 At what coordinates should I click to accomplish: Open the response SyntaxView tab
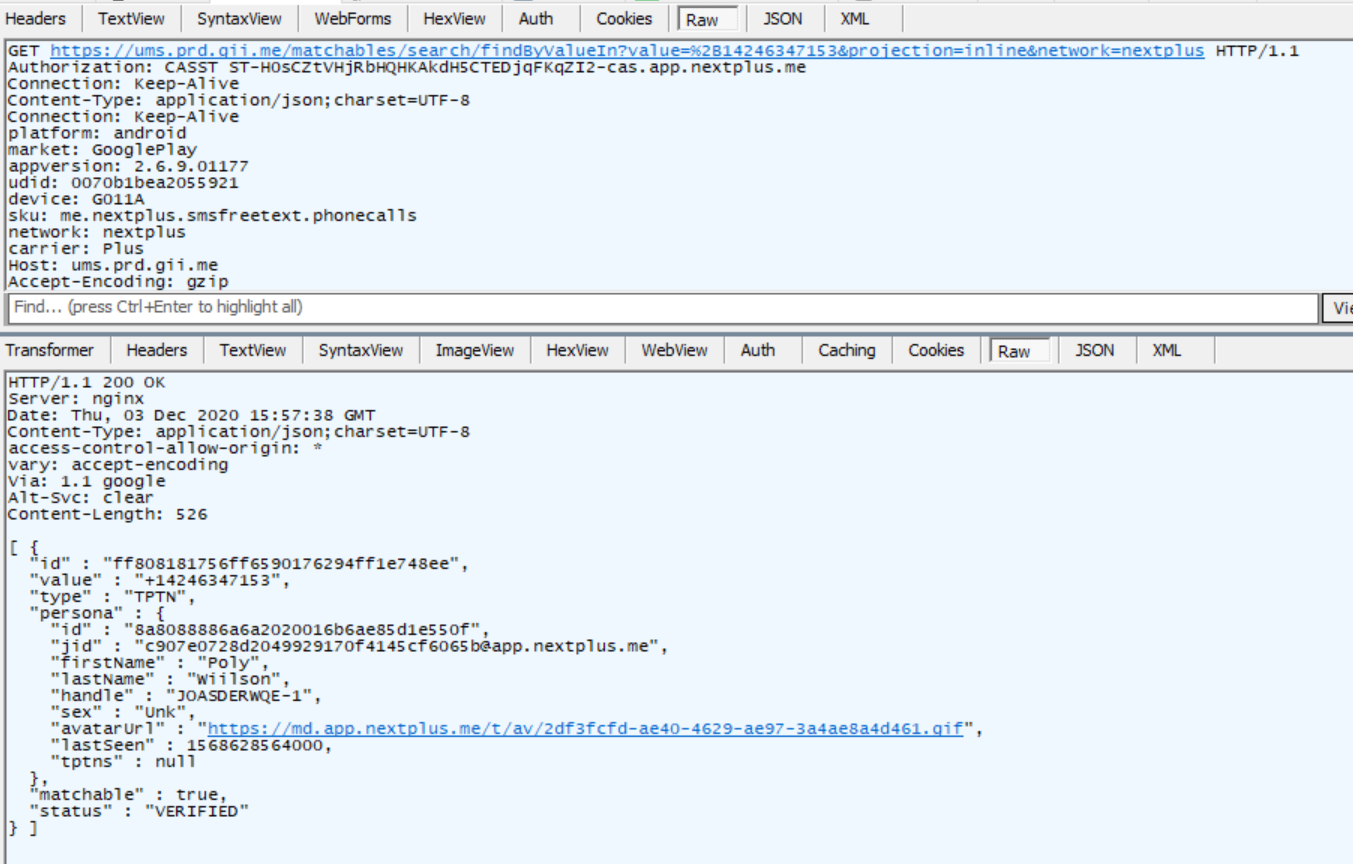pos(361,350)
